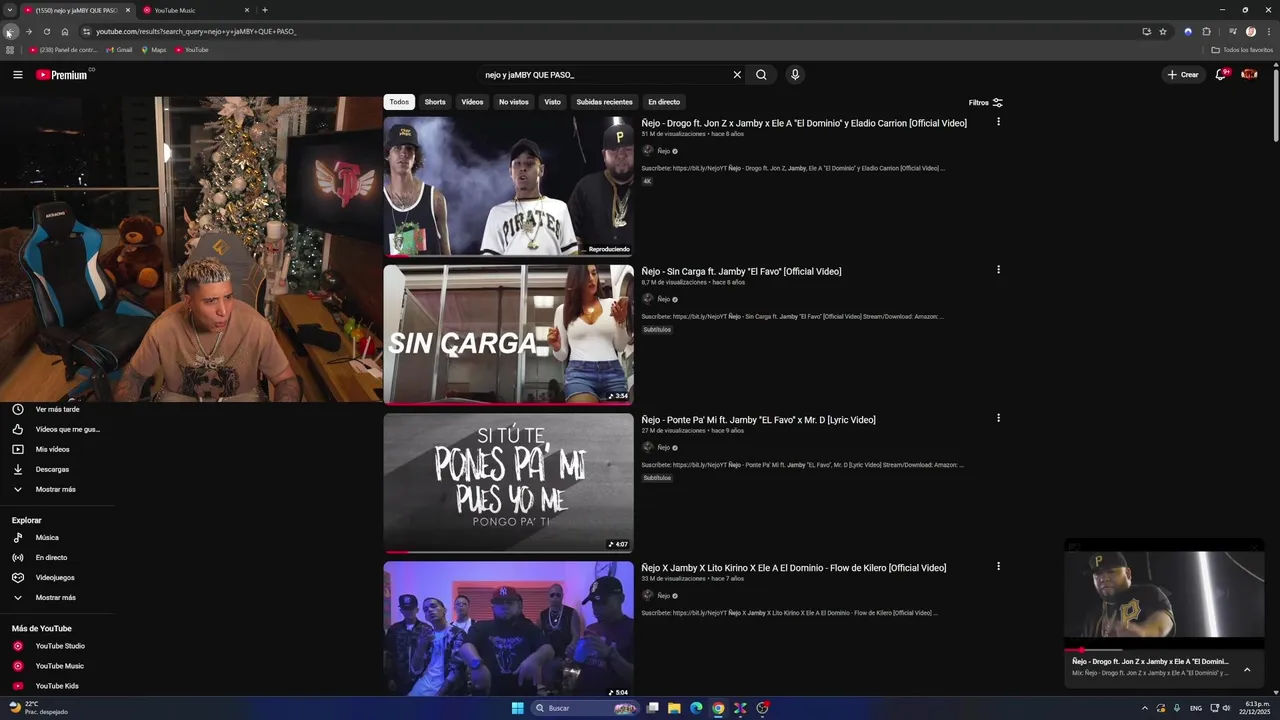This screenshot has width=1280, height=720.
Task: Select the Subidas recientes filter chip
Action: [604, 102]
